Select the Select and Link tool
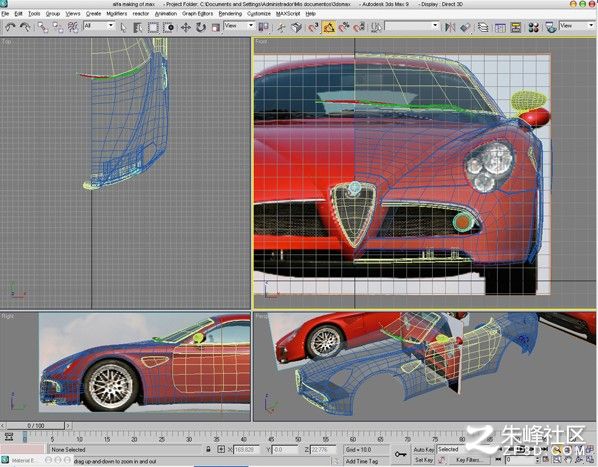This screenshot has width=598, height=467. (x=43, y=27)
